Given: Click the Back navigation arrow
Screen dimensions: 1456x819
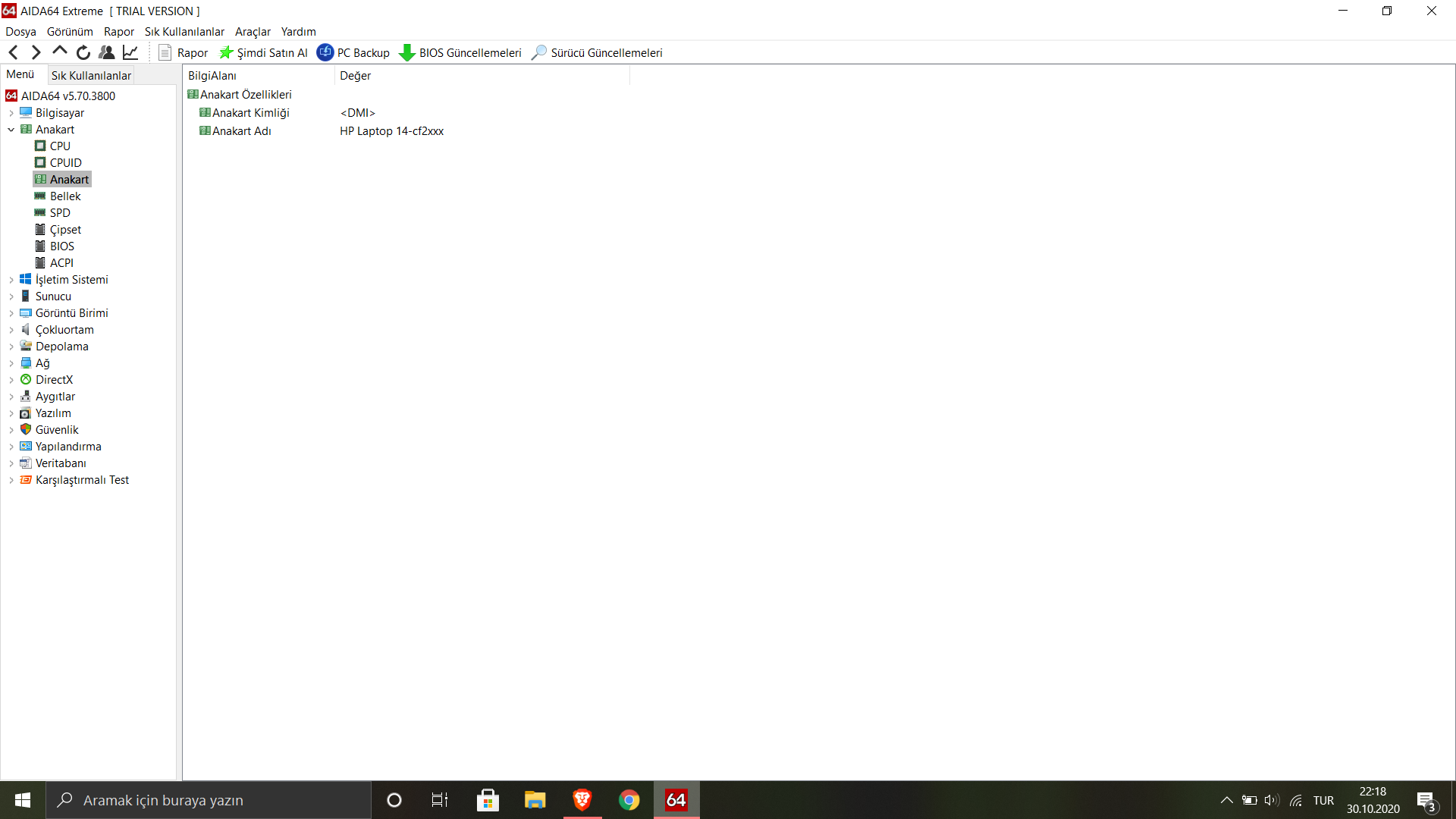Looking at the screenshot, I should pos(13,52).
